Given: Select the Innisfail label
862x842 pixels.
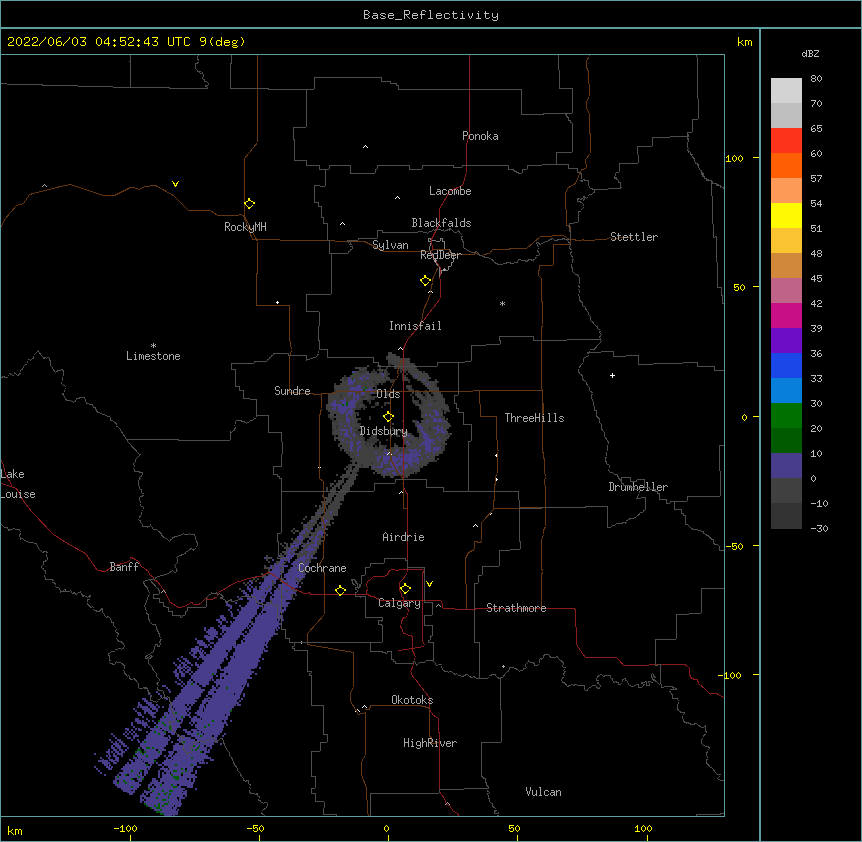Looking at the screenshot, I should pos(415,326).
